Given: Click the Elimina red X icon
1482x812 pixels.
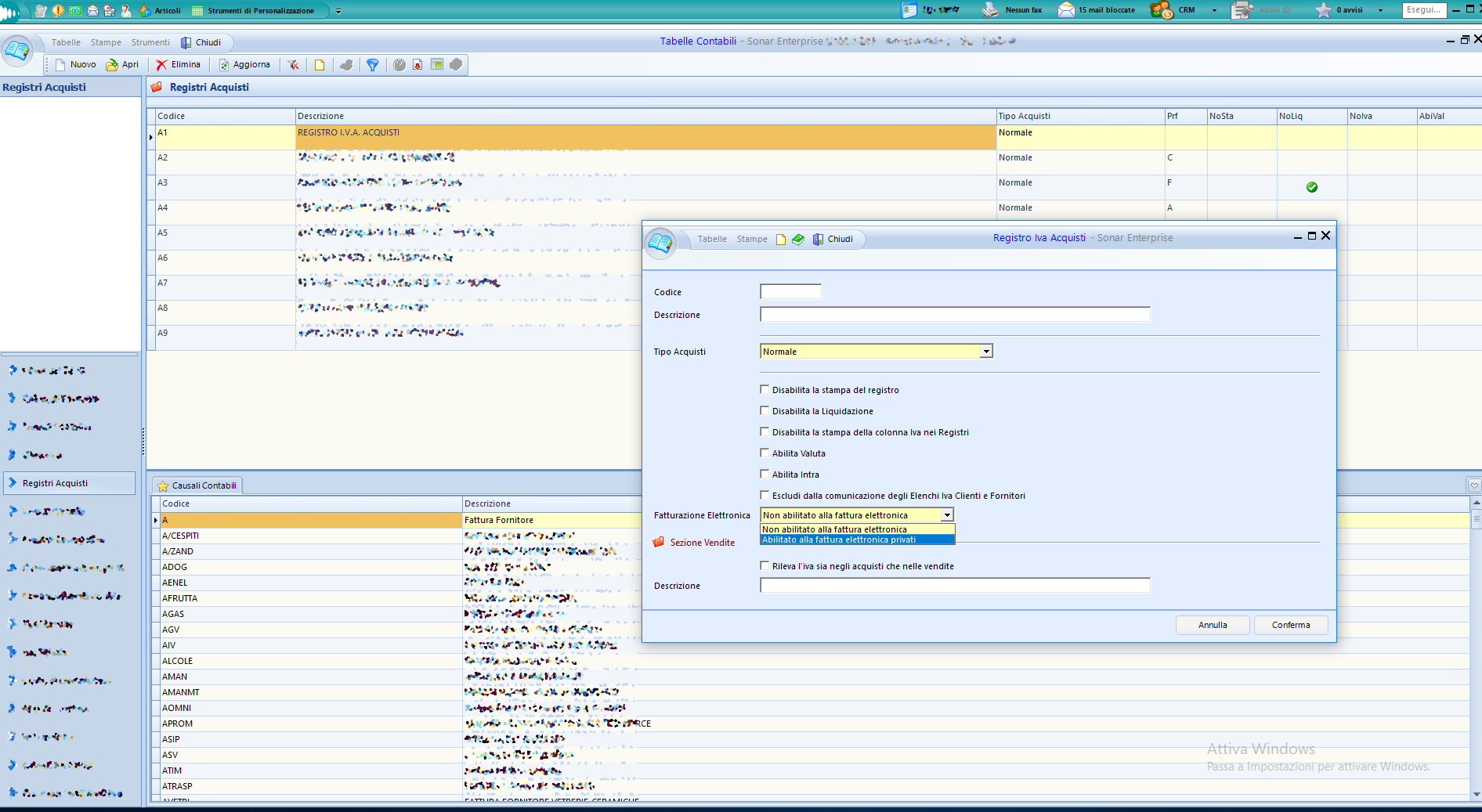Looking at the screenshot, I should coord(161,65).
